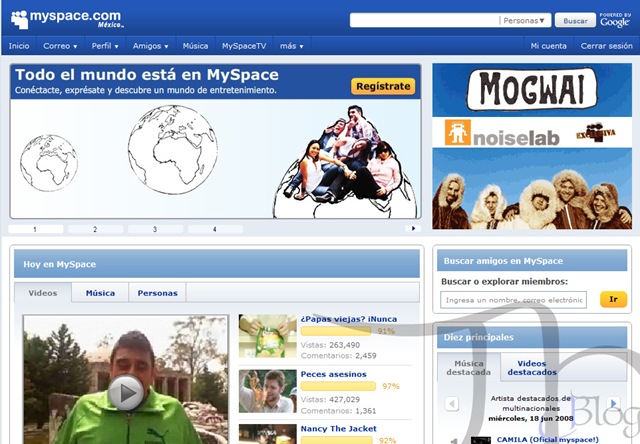This screenshot has height=444, width=640.
Task: Switch to Música destacada tab
Action: pos(469,368)
